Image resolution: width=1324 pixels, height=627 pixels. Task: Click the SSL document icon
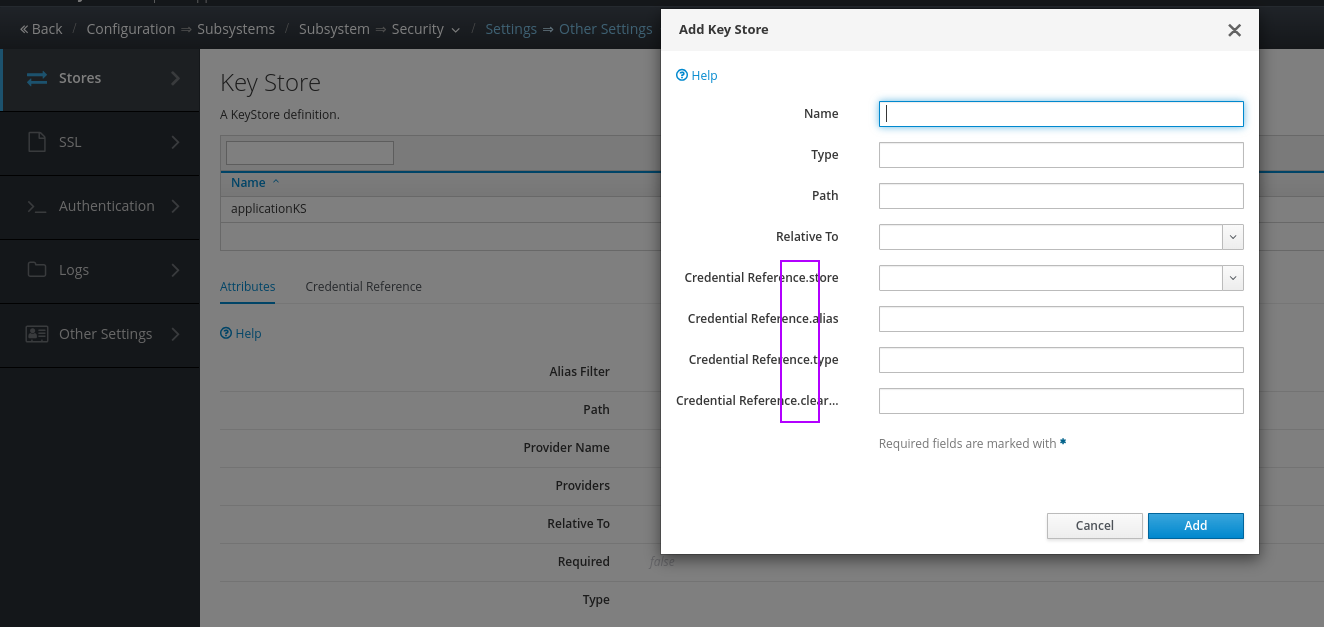(x=37, y=142)
